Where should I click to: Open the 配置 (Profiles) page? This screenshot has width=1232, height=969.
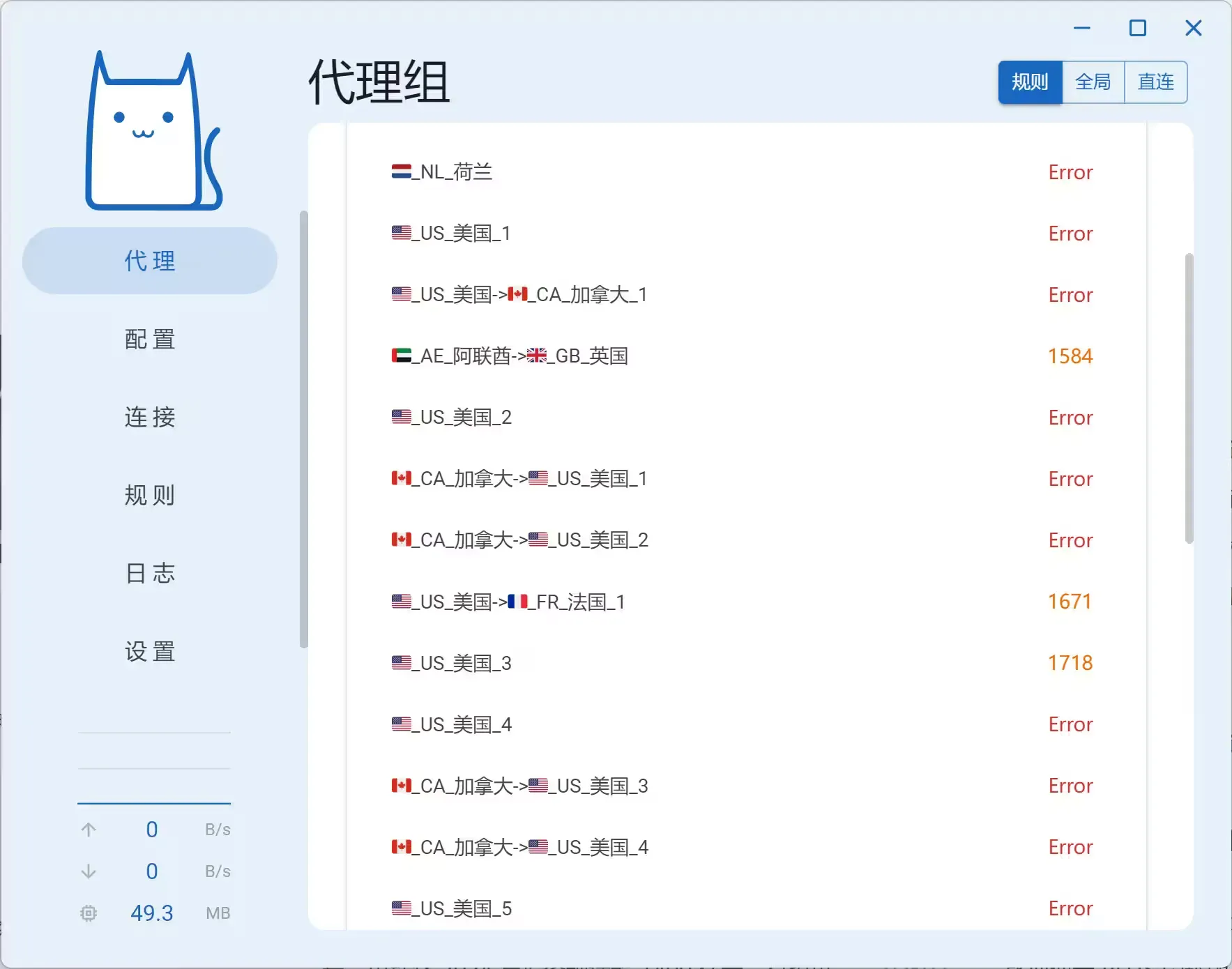pyautogui.click(x=150, y=339)
